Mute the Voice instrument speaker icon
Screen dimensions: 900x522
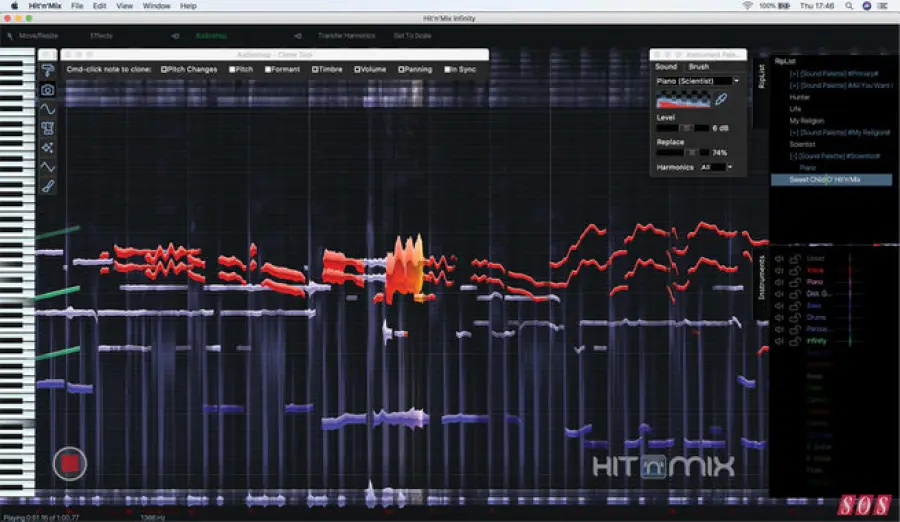click(780, 269)
